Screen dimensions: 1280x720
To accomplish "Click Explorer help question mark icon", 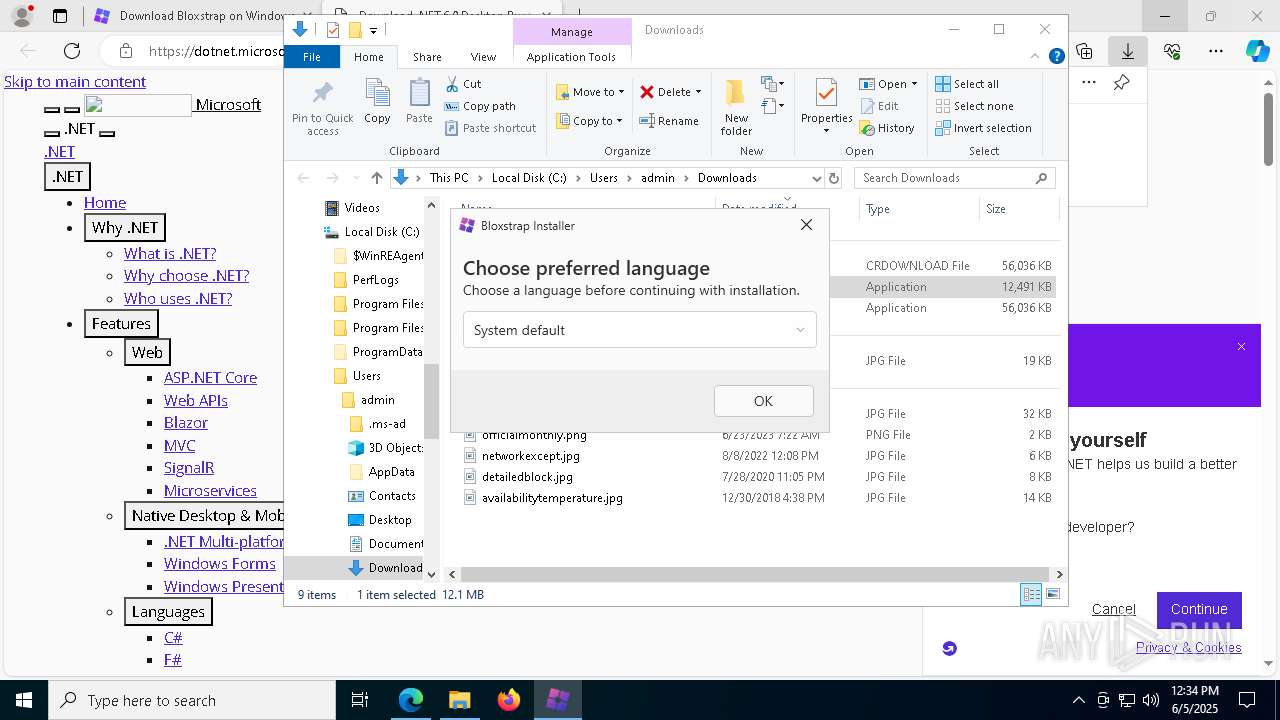I will [x=1056, y=57].
